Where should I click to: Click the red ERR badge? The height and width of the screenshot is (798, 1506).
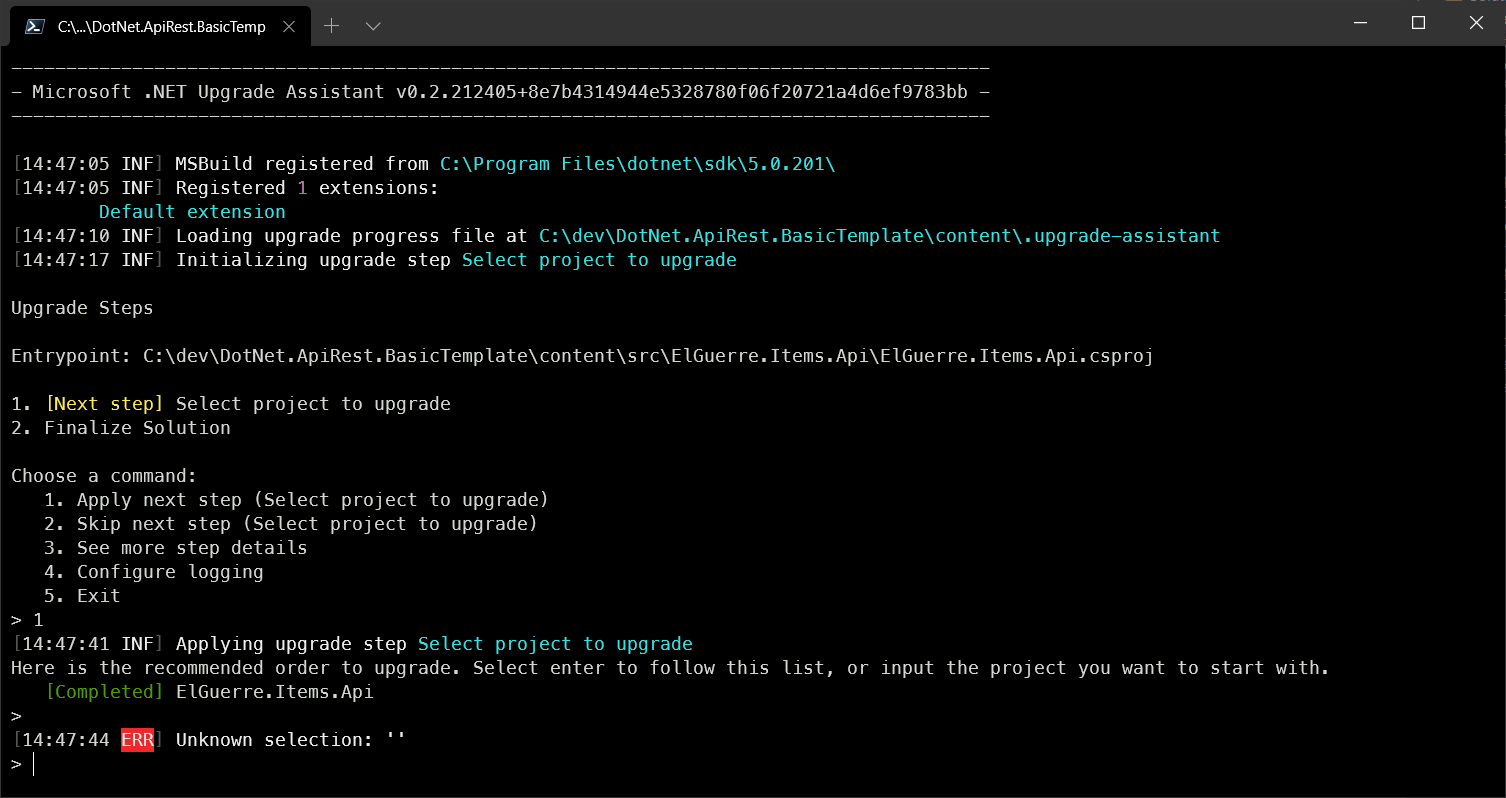(x=137, y=740)
